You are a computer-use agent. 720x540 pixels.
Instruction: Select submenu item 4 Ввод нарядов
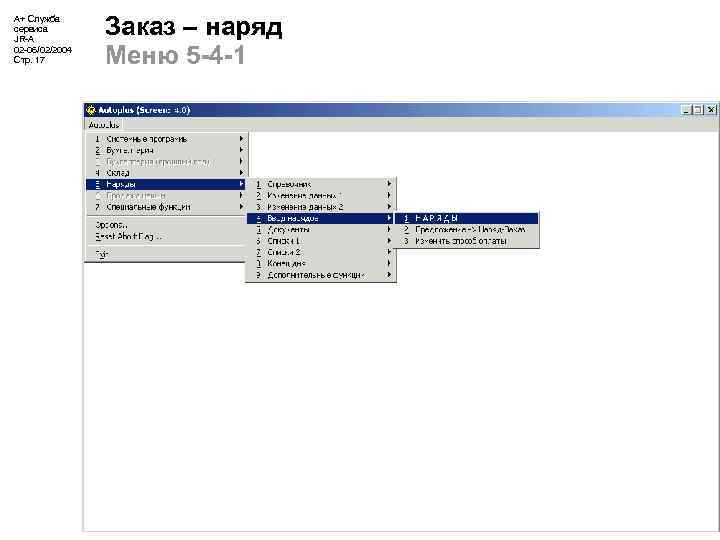coord(321,218)
